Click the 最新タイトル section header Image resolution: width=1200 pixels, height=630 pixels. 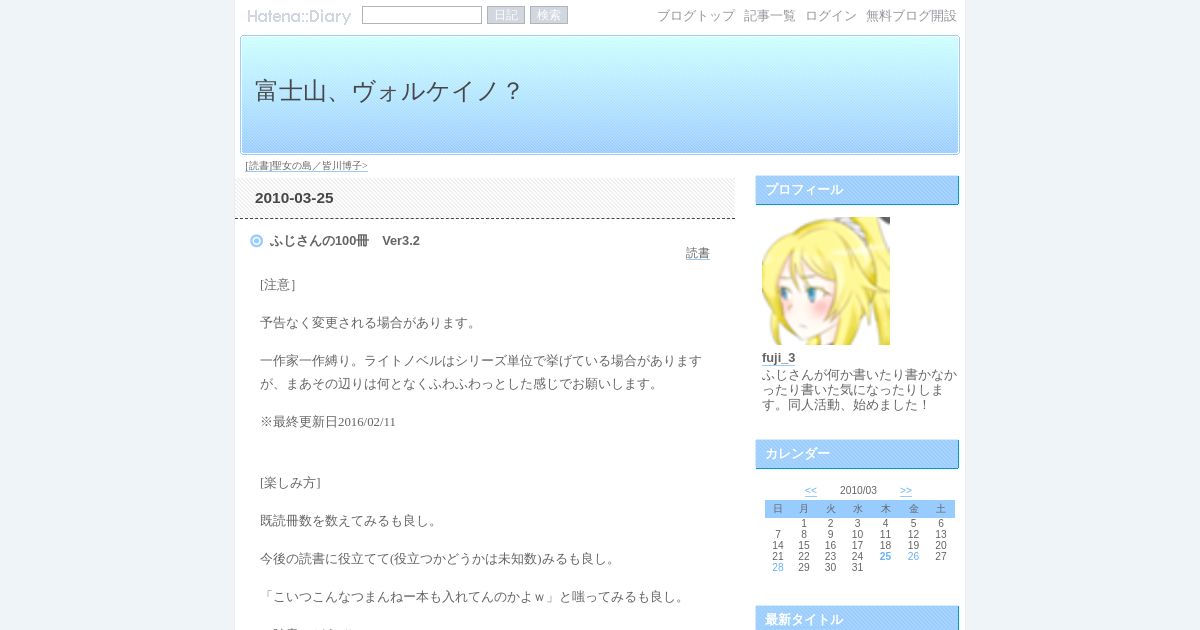857,619
